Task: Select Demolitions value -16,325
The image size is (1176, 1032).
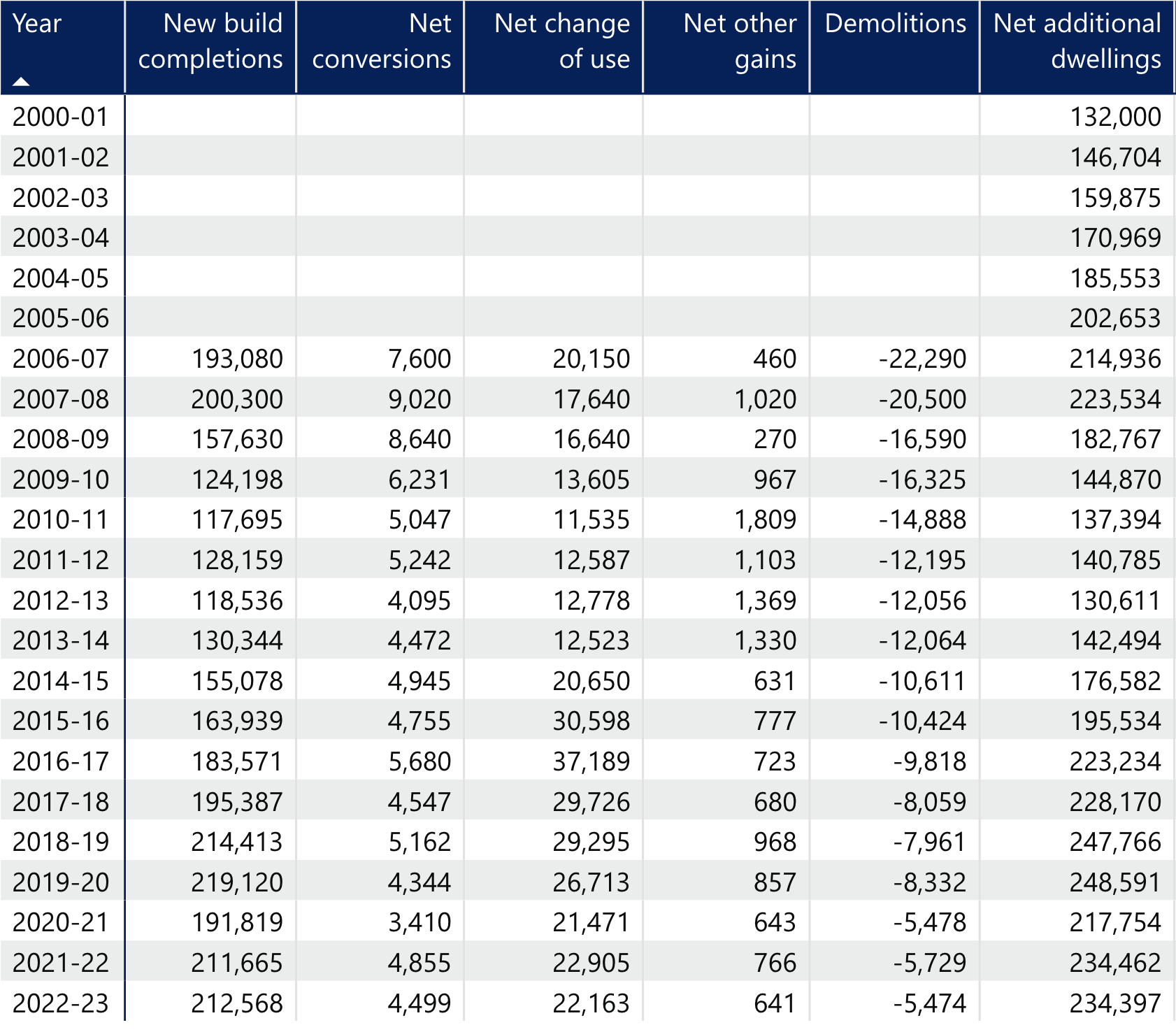Action: coord(923,480)
